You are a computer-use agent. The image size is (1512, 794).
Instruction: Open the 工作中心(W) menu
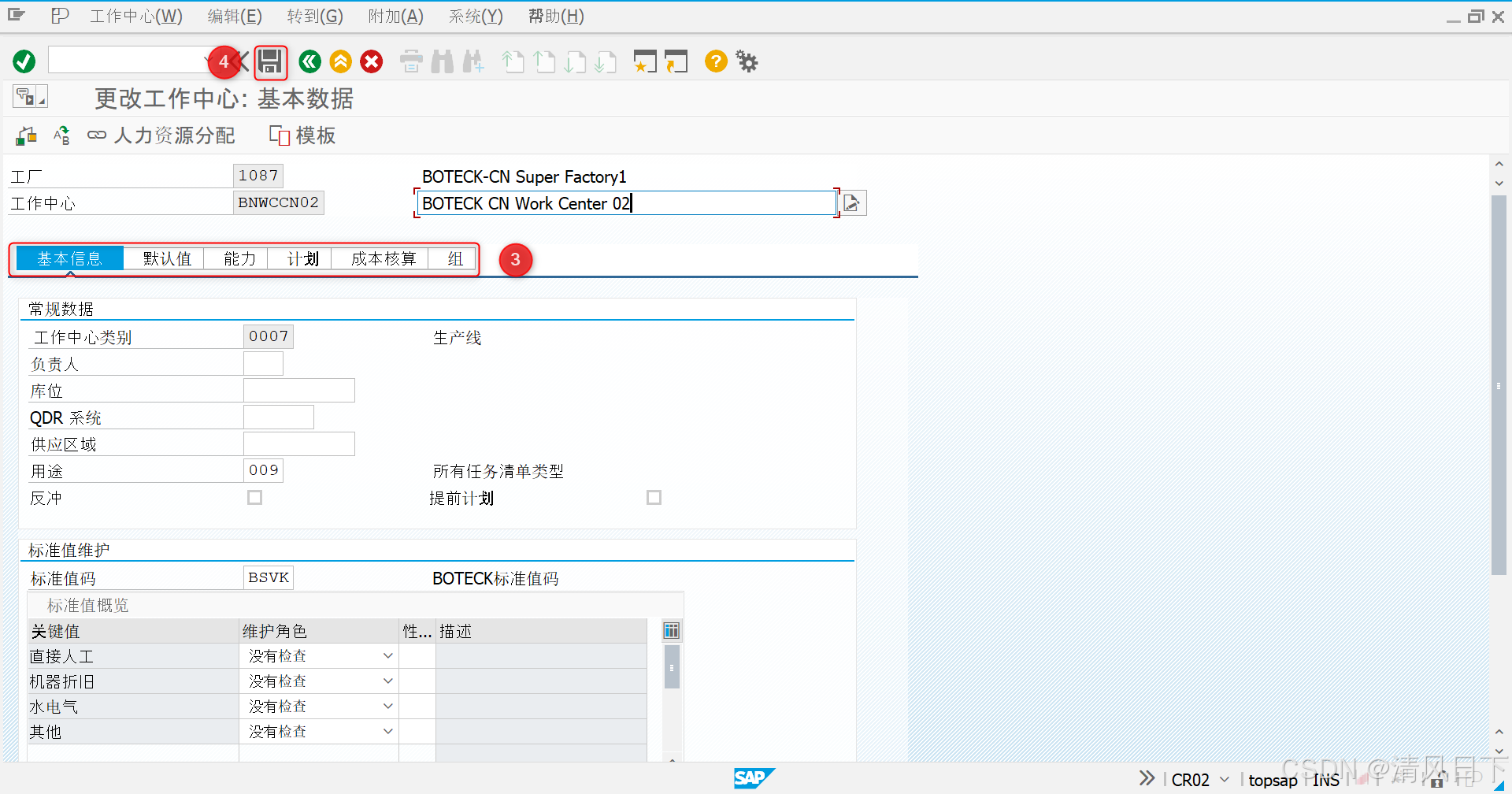coord(136,16)
